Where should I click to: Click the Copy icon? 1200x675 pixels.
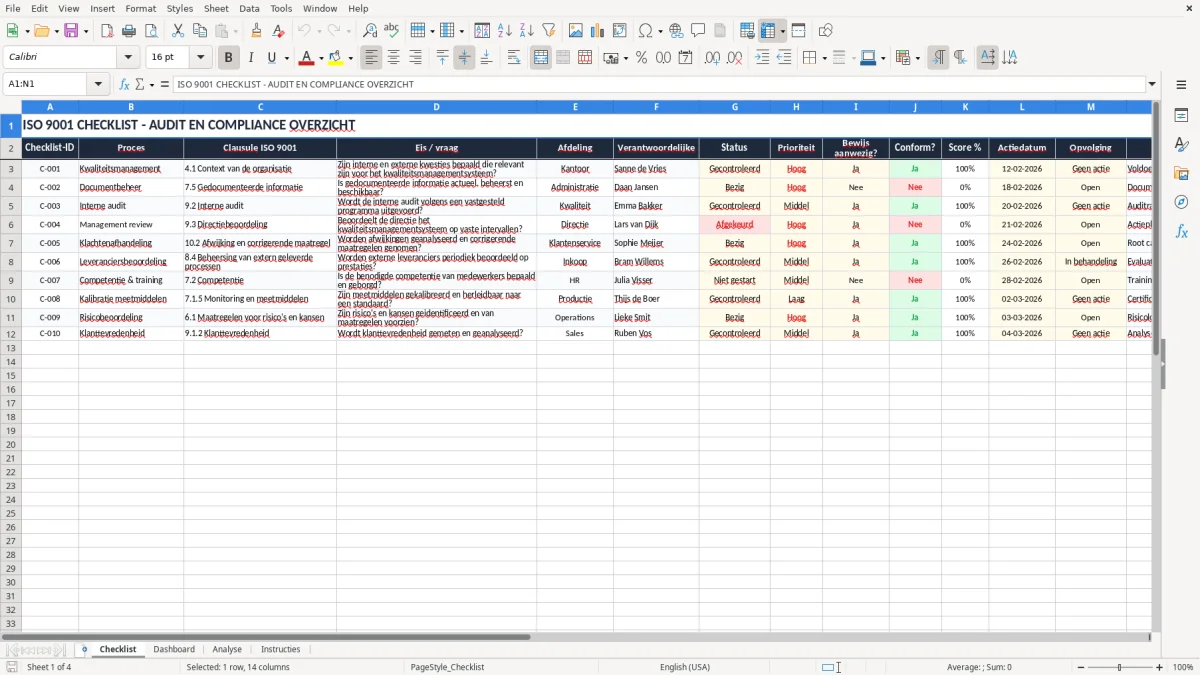200,31
